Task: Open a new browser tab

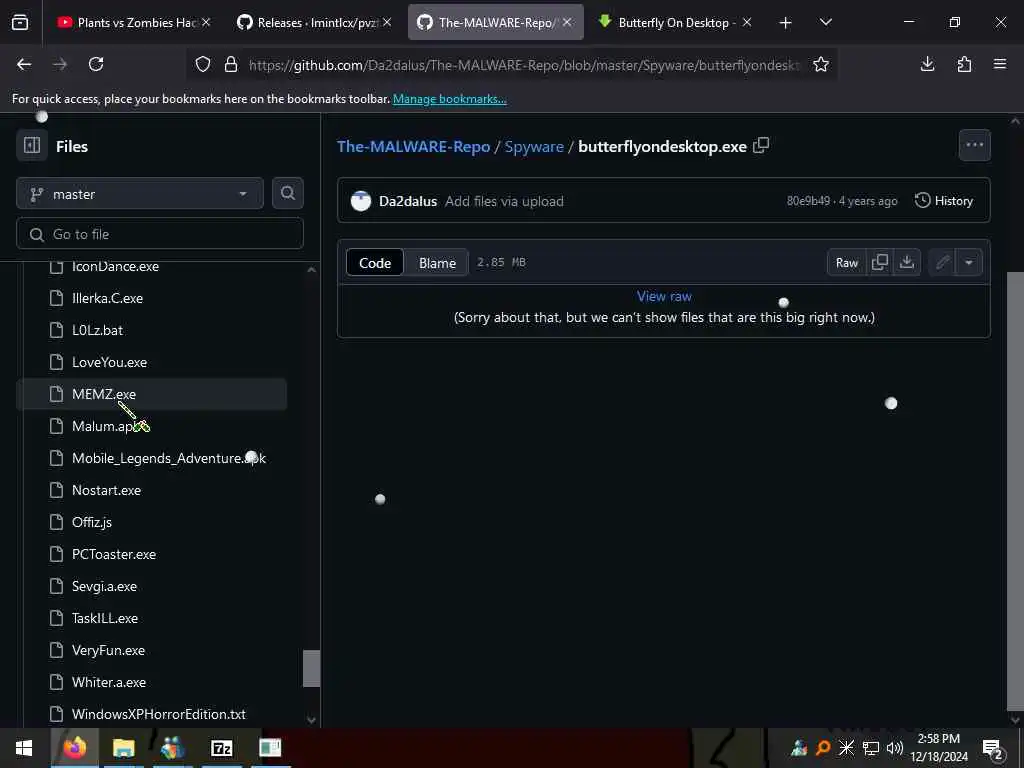Action: (x=786, y=23)
